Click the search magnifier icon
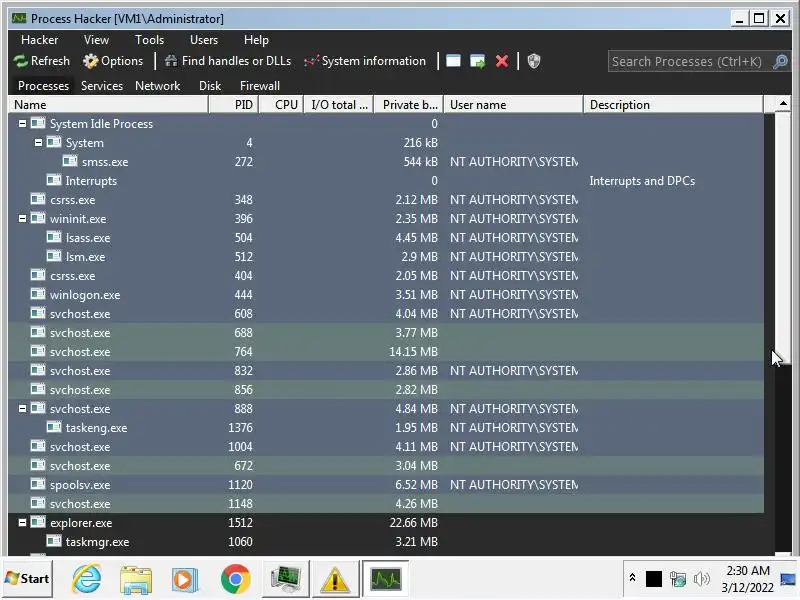Screen dimensions: 800x600 (x=780, y=62)
